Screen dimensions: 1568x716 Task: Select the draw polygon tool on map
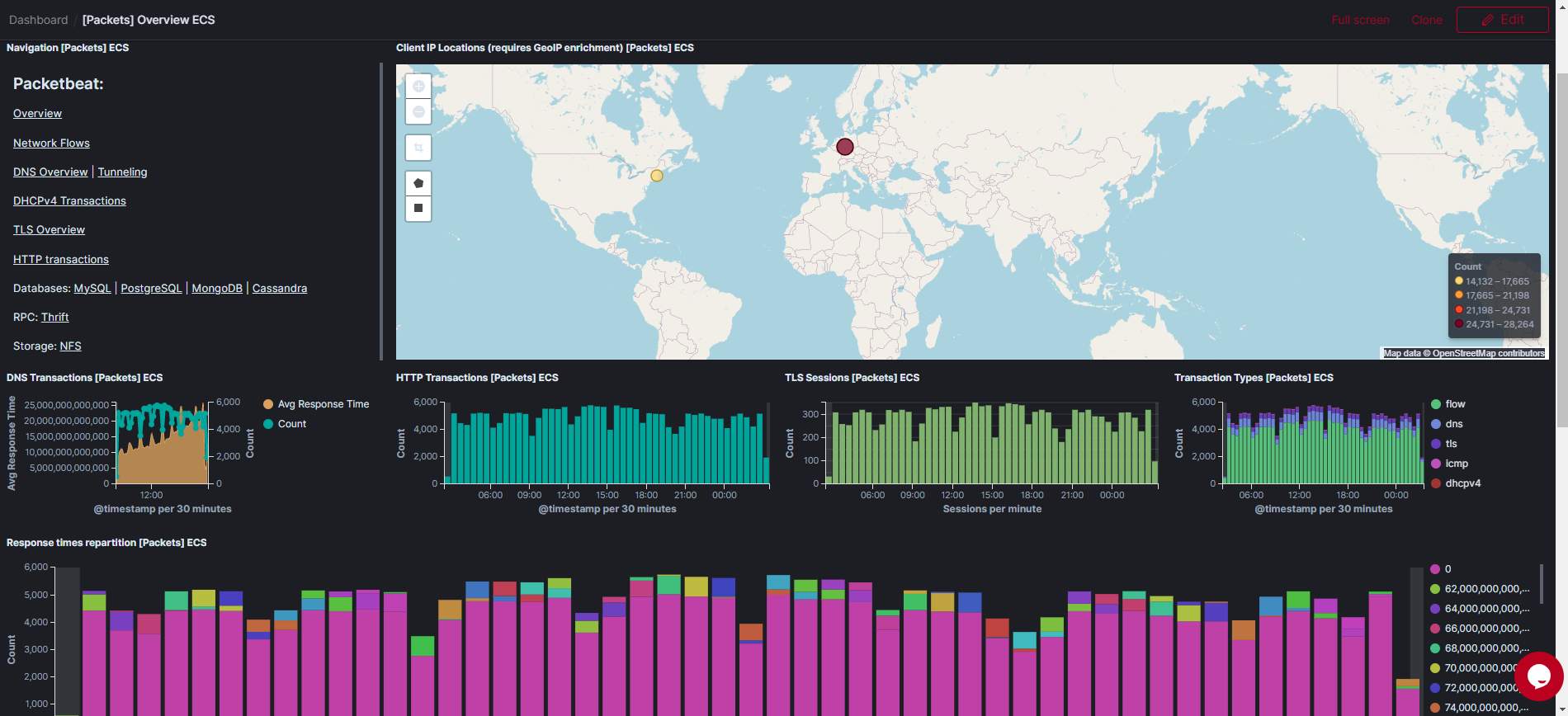coord(418,183)
